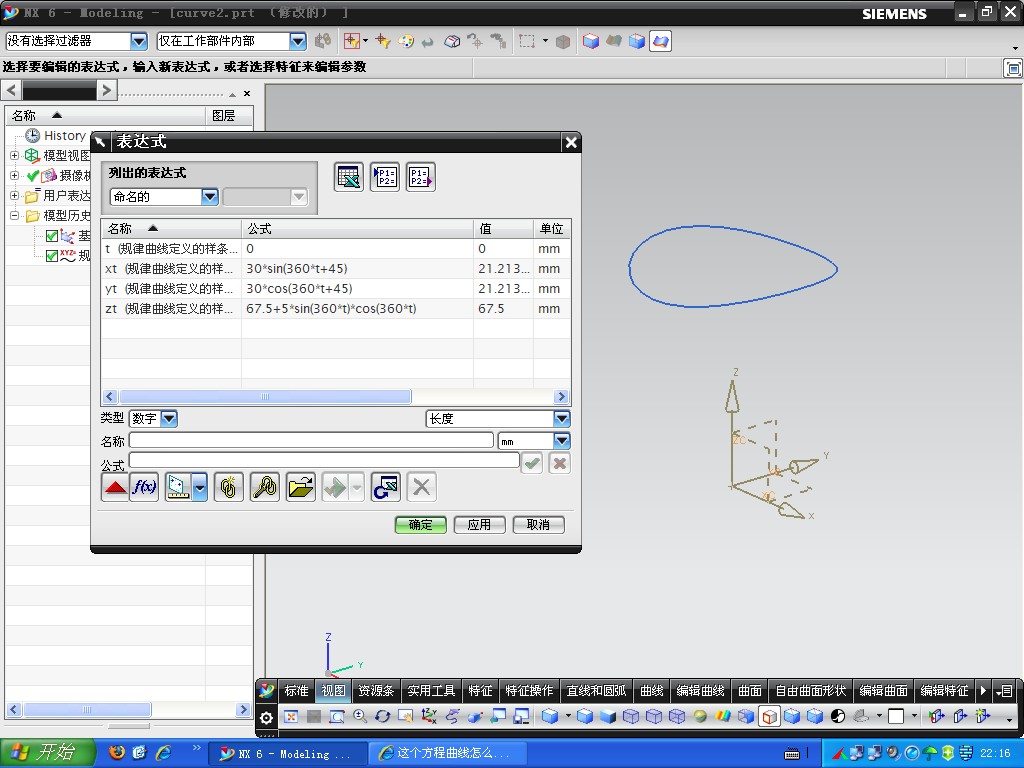
Task: Click the settings gear icon at toolbar left
Action: [x=266, y=718]
